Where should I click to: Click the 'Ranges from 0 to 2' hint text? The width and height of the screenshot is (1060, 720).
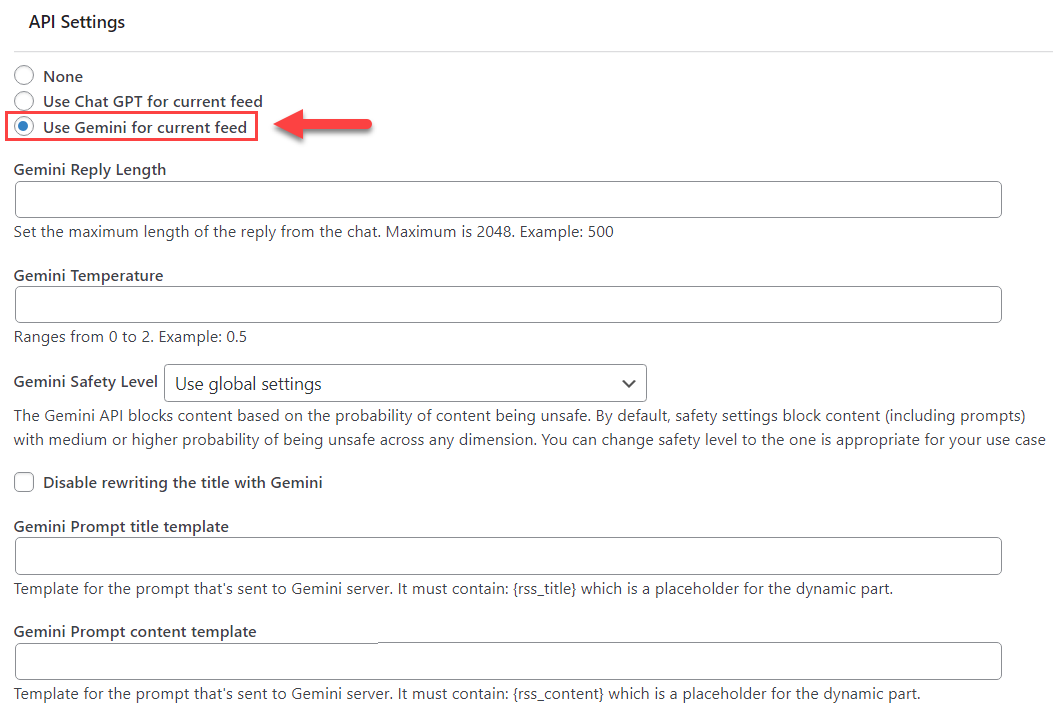coord(130,337)
